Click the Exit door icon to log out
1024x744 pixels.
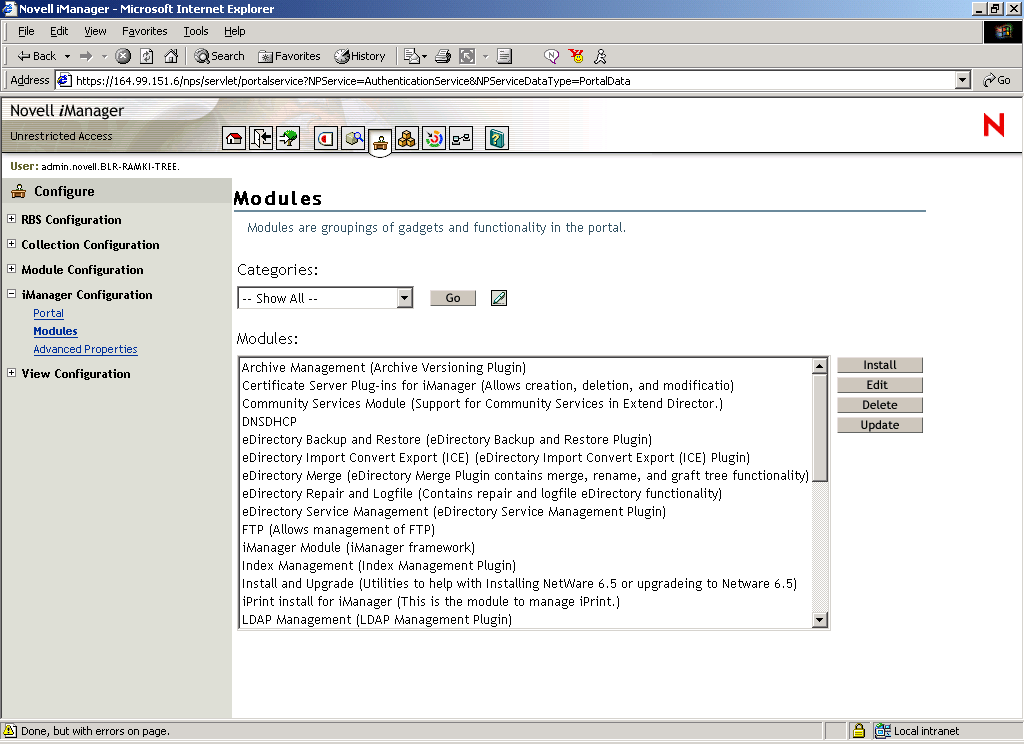[x=261, y=138]
